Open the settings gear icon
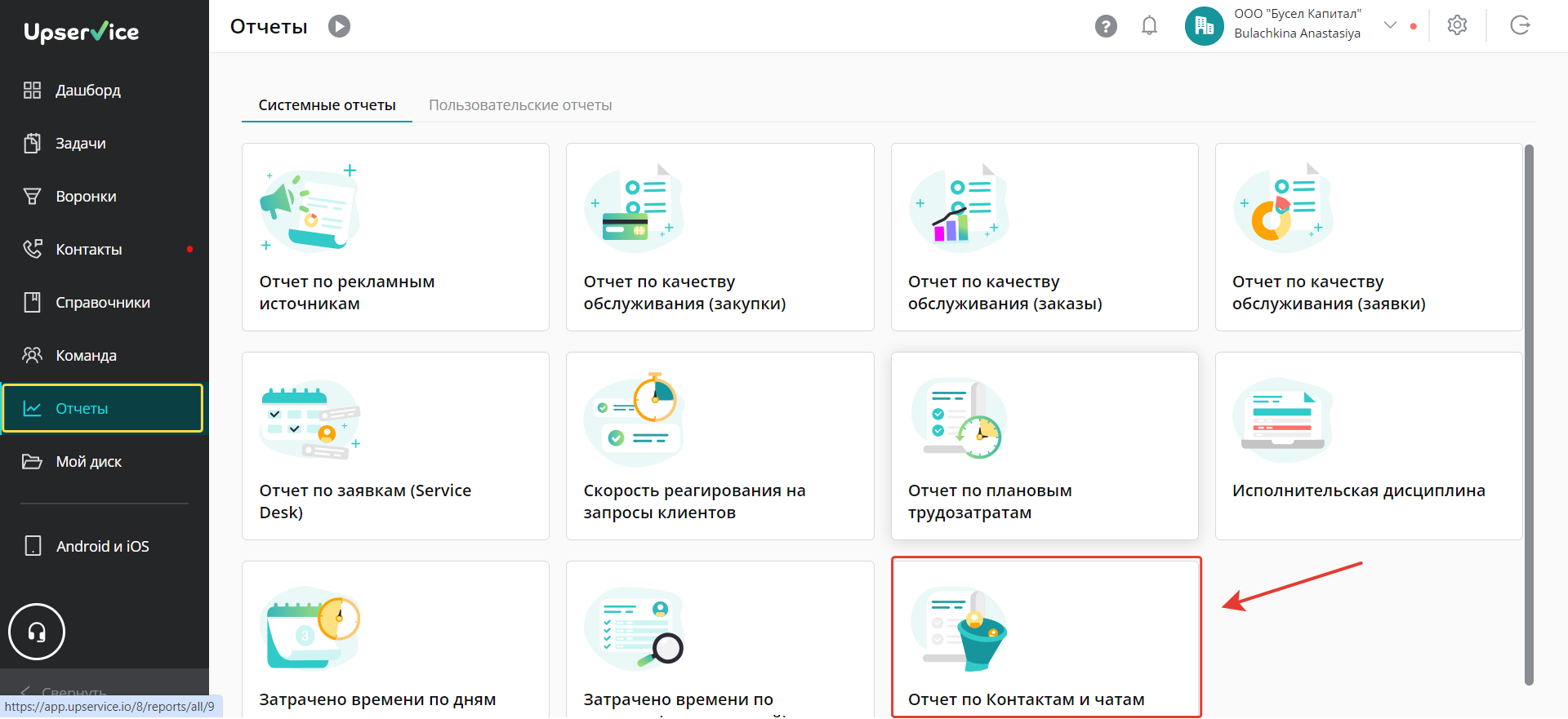Image resolution: width=1568 pixels, height=719 pixels. (x=1457, y=25)
